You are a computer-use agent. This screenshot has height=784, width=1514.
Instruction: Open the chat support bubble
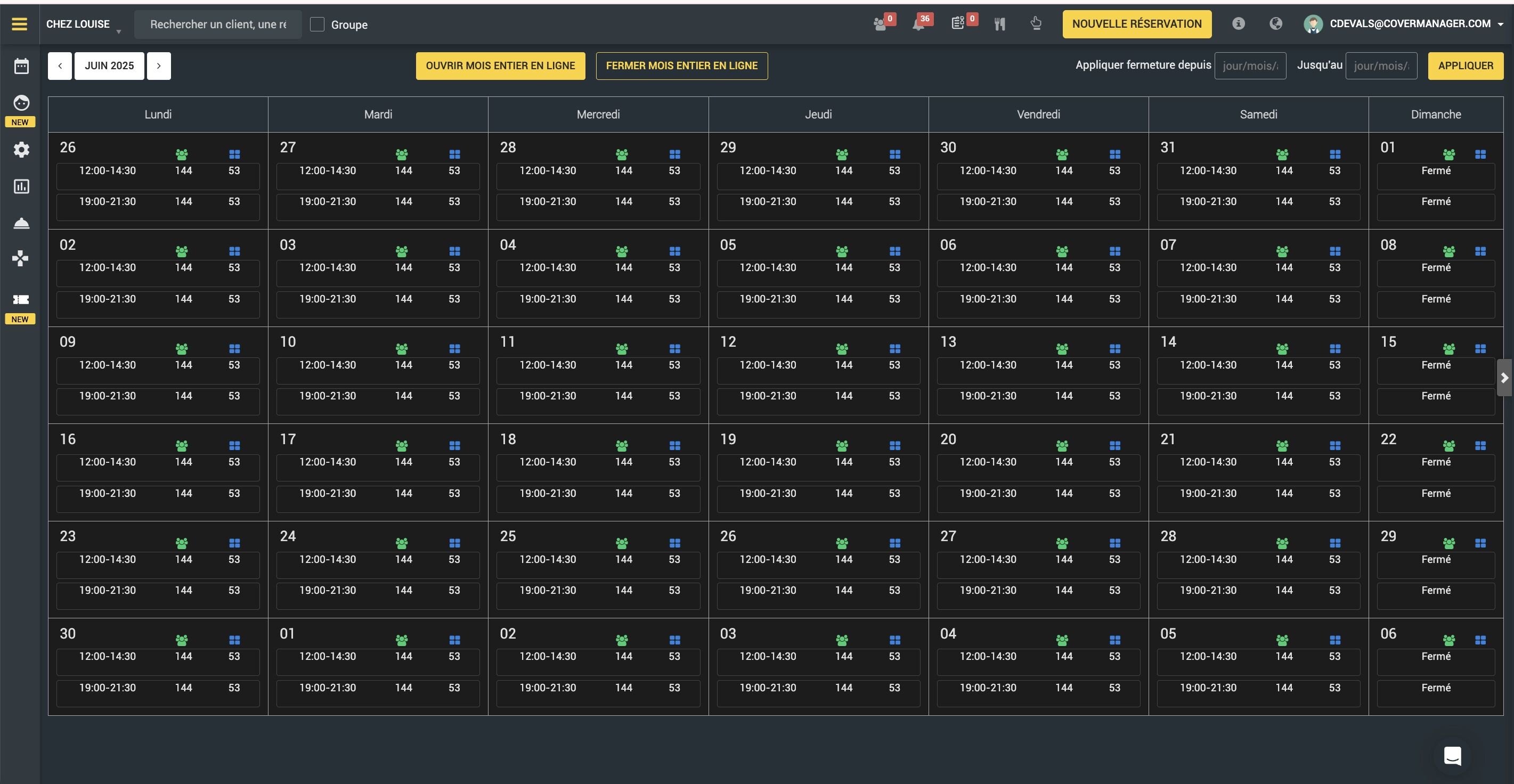[1452, 756]
